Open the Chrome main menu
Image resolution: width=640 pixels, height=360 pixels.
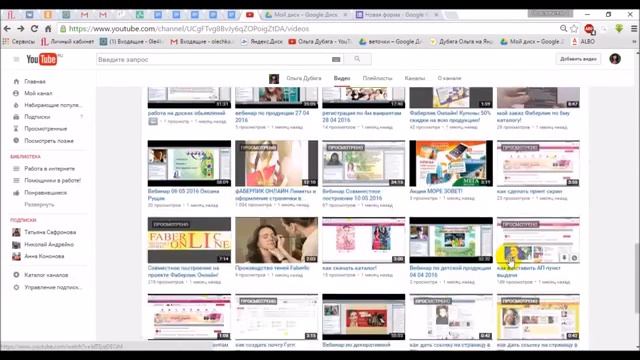click(634, 29)
